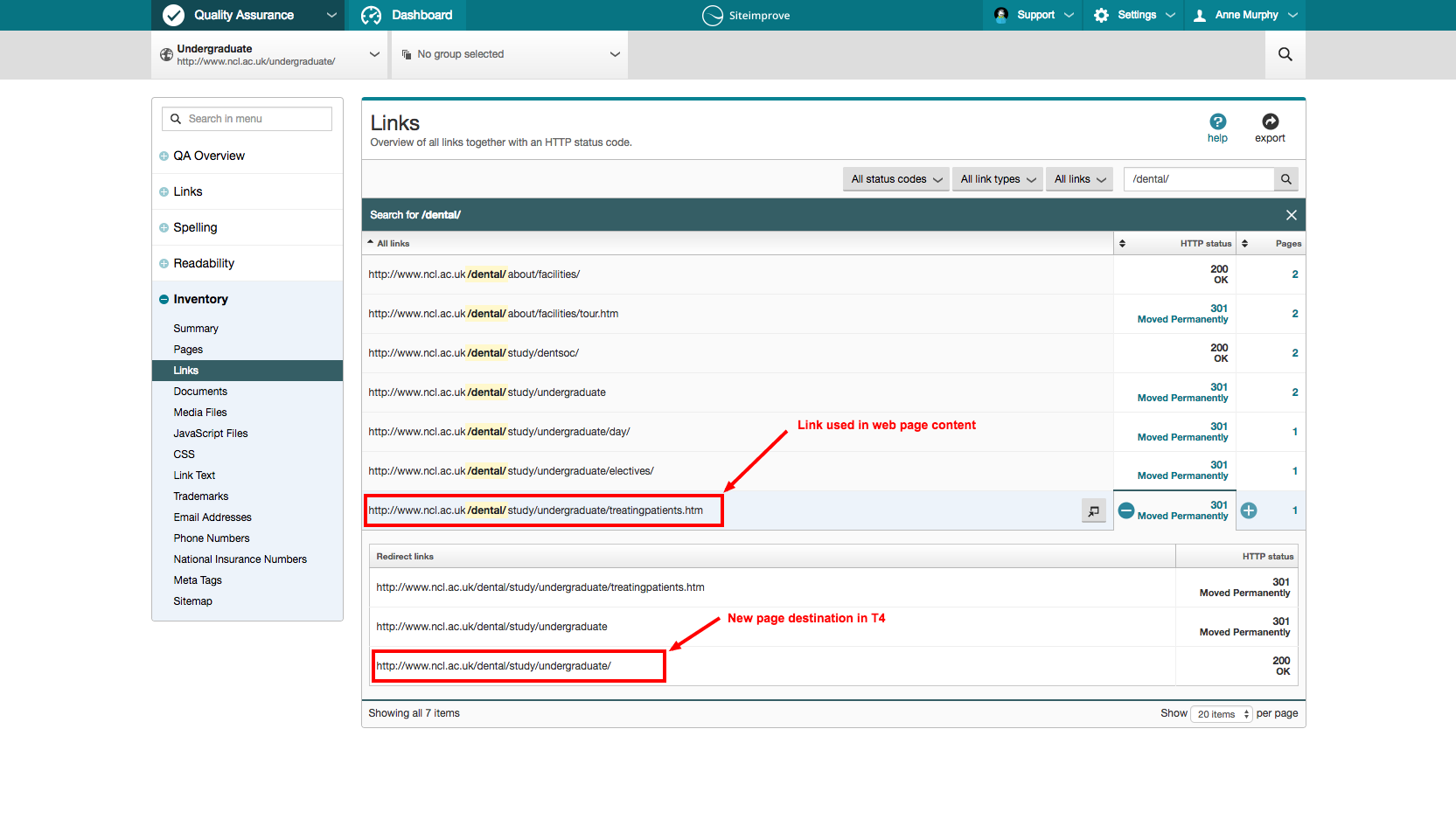Image resolution: width=1456 pixels, height=840 pixels.
Task: Click the help question mark icon
Action: pos(1217,121)
